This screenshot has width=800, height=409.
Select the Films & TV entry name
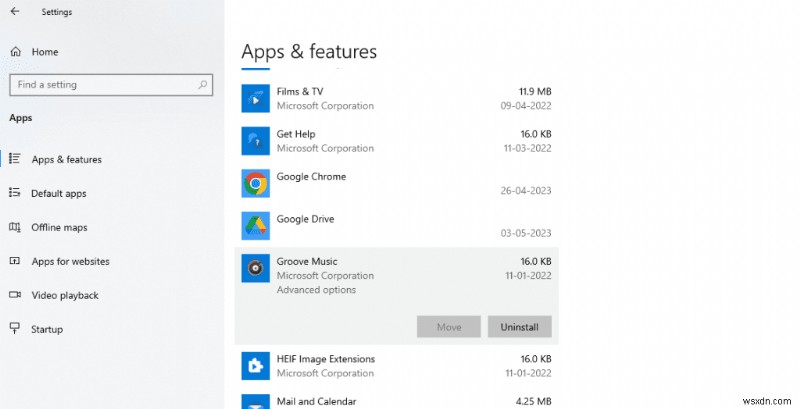tap(300, 91)
